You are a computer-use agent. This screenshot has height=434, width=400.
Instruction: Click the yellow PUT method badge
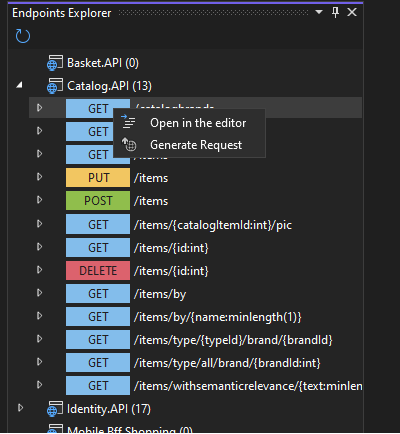[x=98, y=177]
